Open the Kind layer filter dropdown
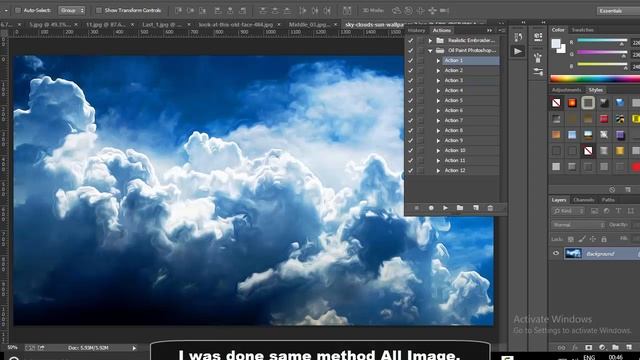This screenshot has height=360, width=640. pyautogui.click(x=569, y=211)
